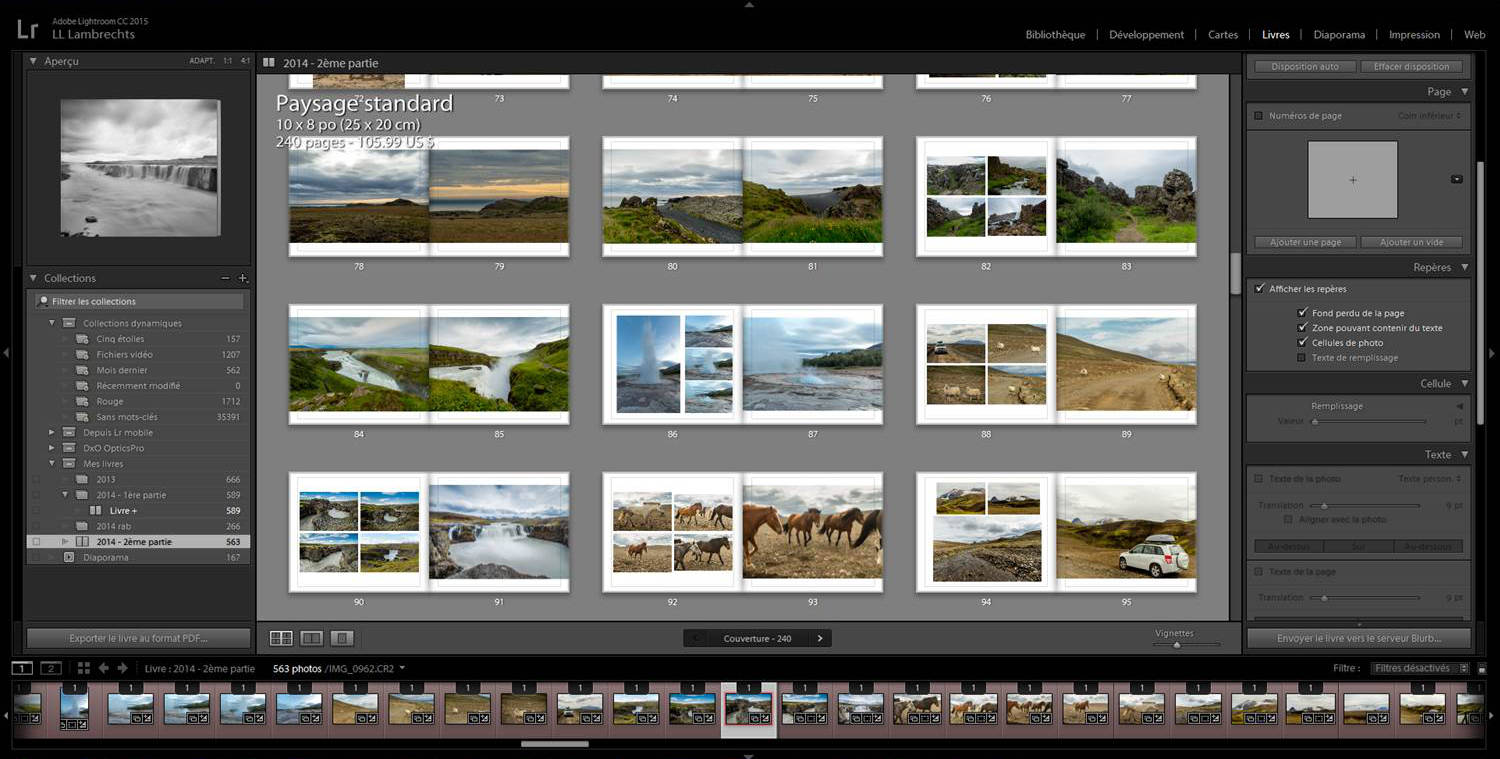Remove collection using minus icon

click(225, 278)
